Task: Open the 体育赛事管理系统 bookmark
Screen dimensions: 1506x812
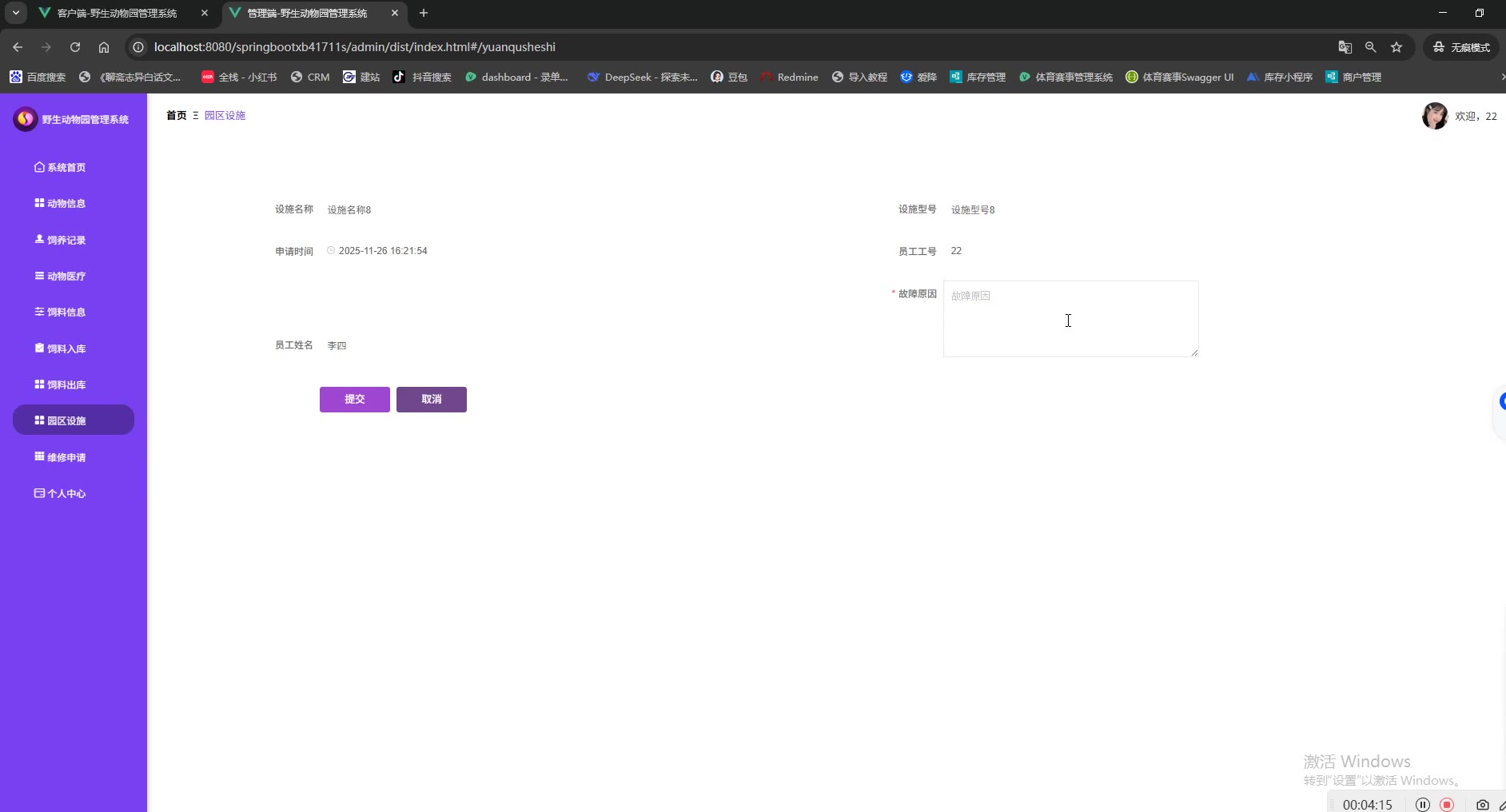Action: tap(1066, 78)
